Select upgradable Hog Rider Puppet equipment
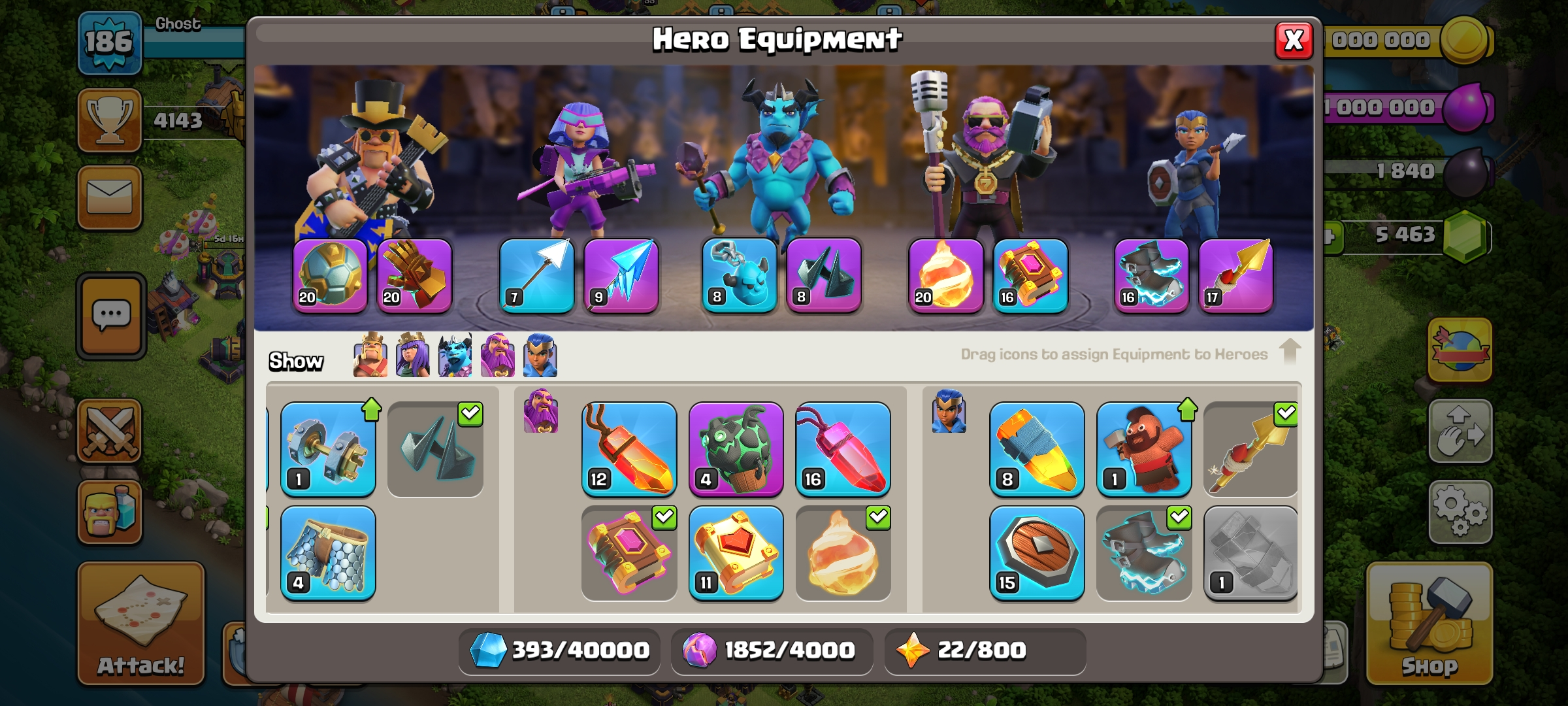 click(1144, 449)
